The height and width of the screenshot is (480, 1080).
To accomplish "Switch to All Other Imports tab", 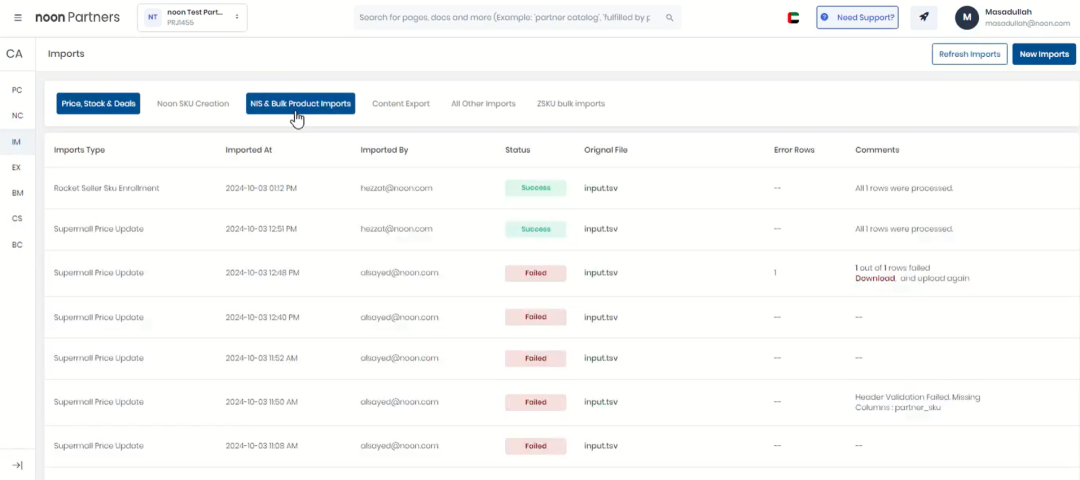I will tap(484, 104).
